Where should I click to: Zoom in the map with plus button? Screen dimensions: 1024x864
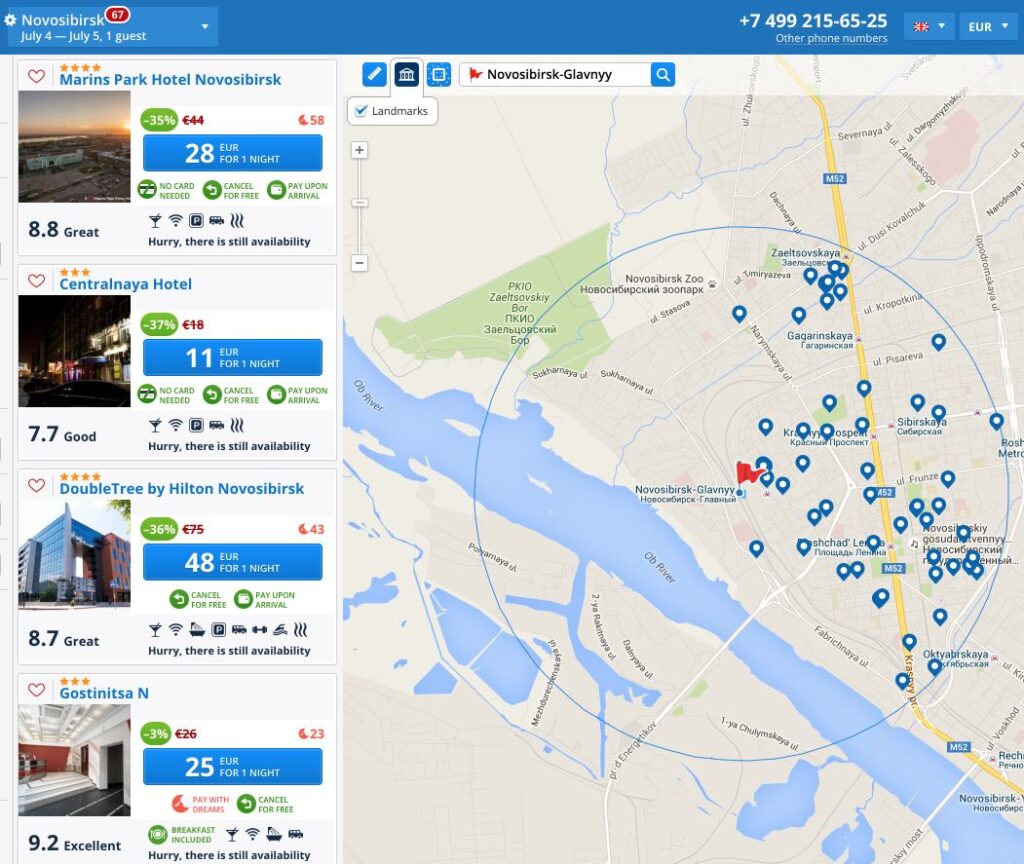(360, 150)
